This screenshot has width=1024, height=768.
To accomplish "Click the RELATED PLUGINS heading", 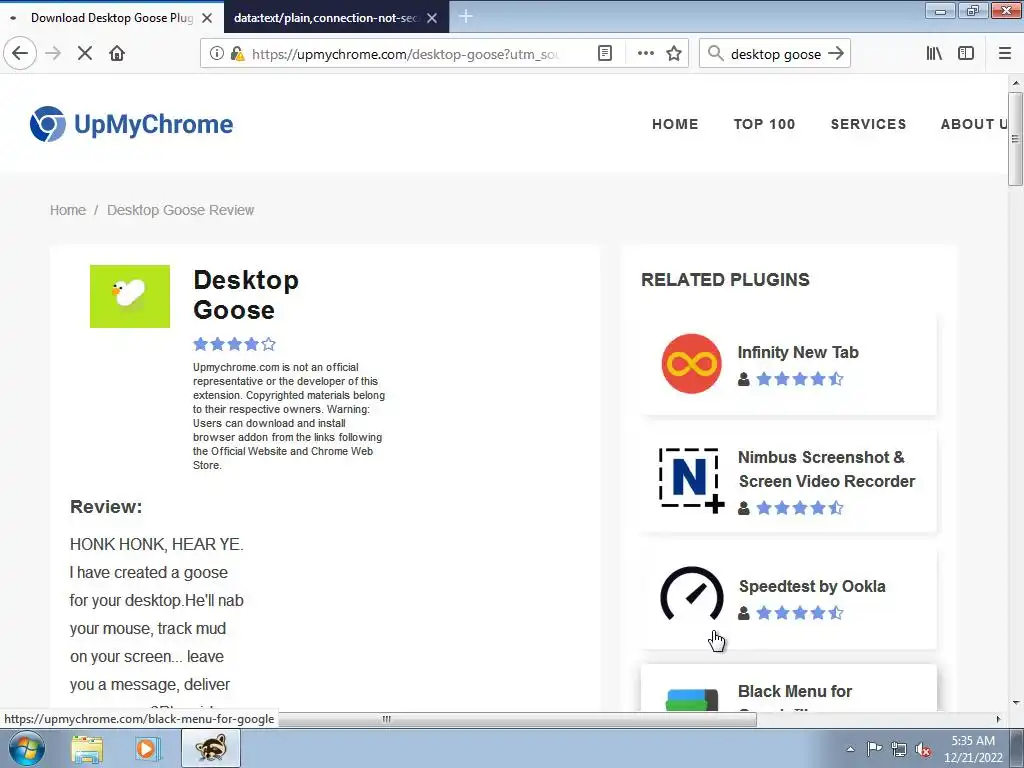I will (725, 280).
